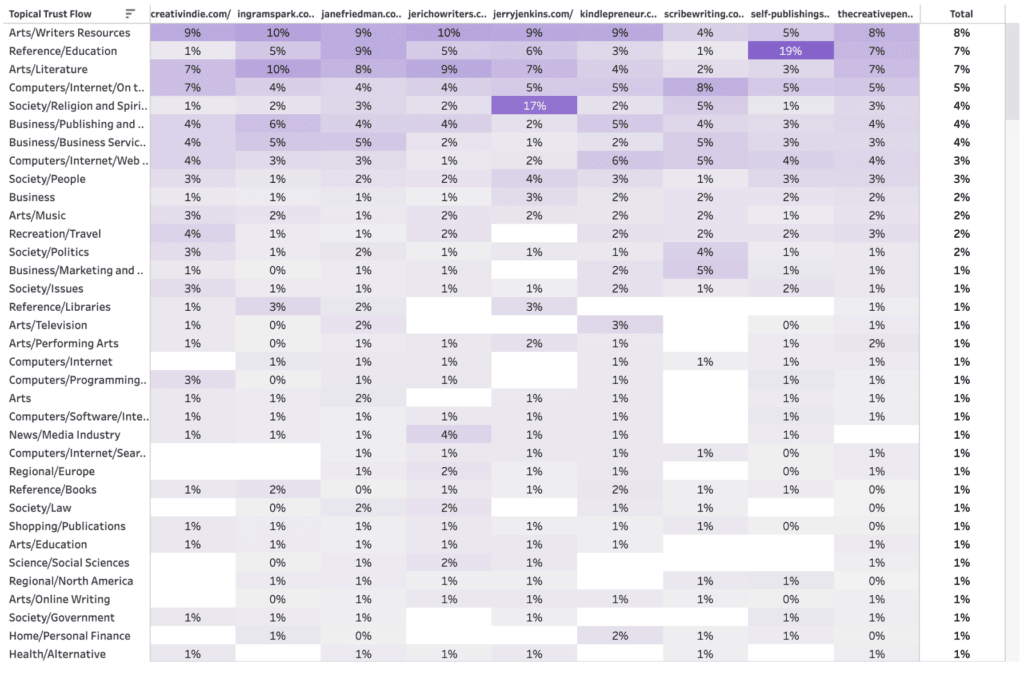Image resolution: width=1024 pixels, height=673 pixels.
Task: Click the Total column header
Action: [x=961, y=14]
